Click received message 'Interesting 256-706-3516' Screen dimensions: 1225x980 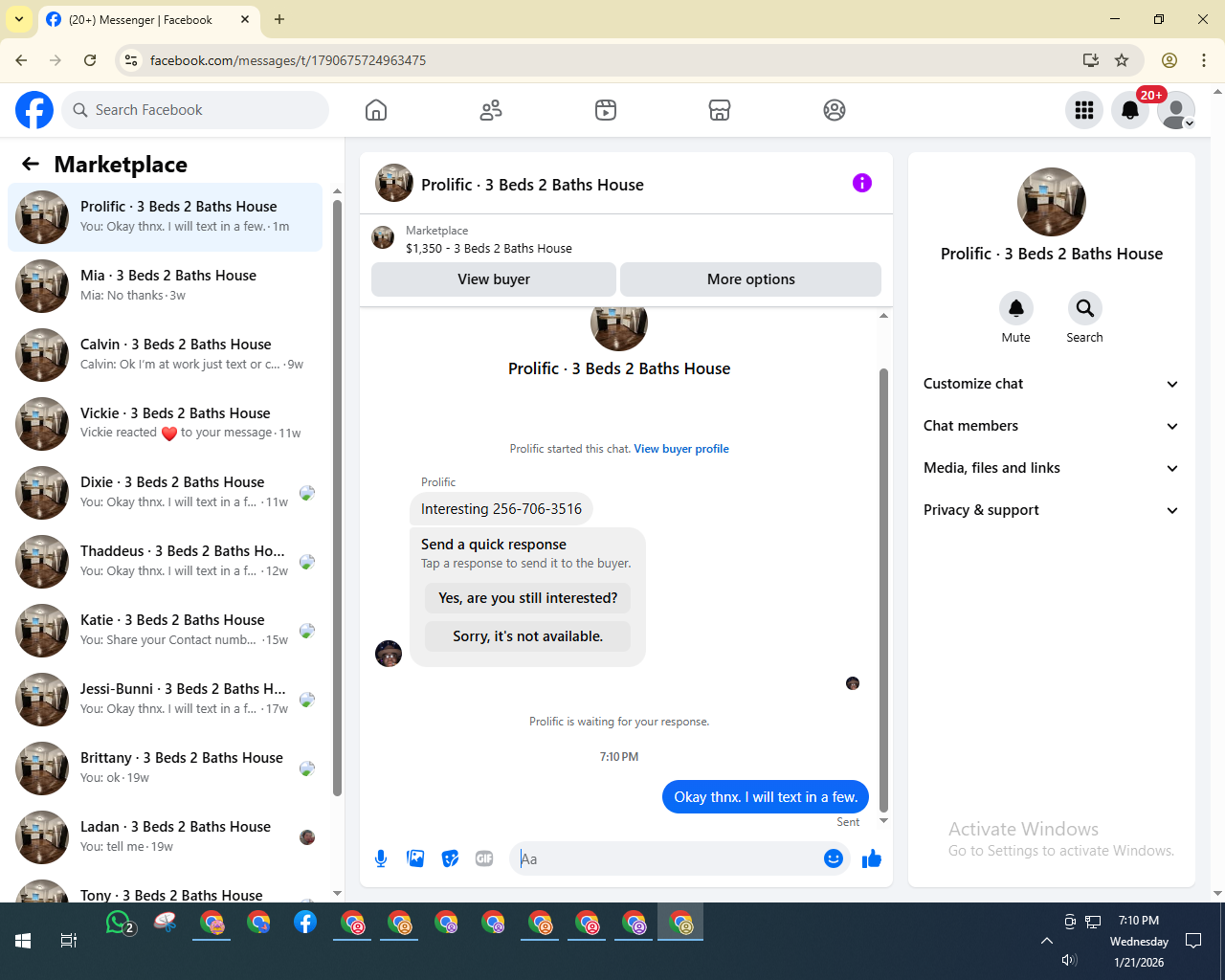[501, 509]
